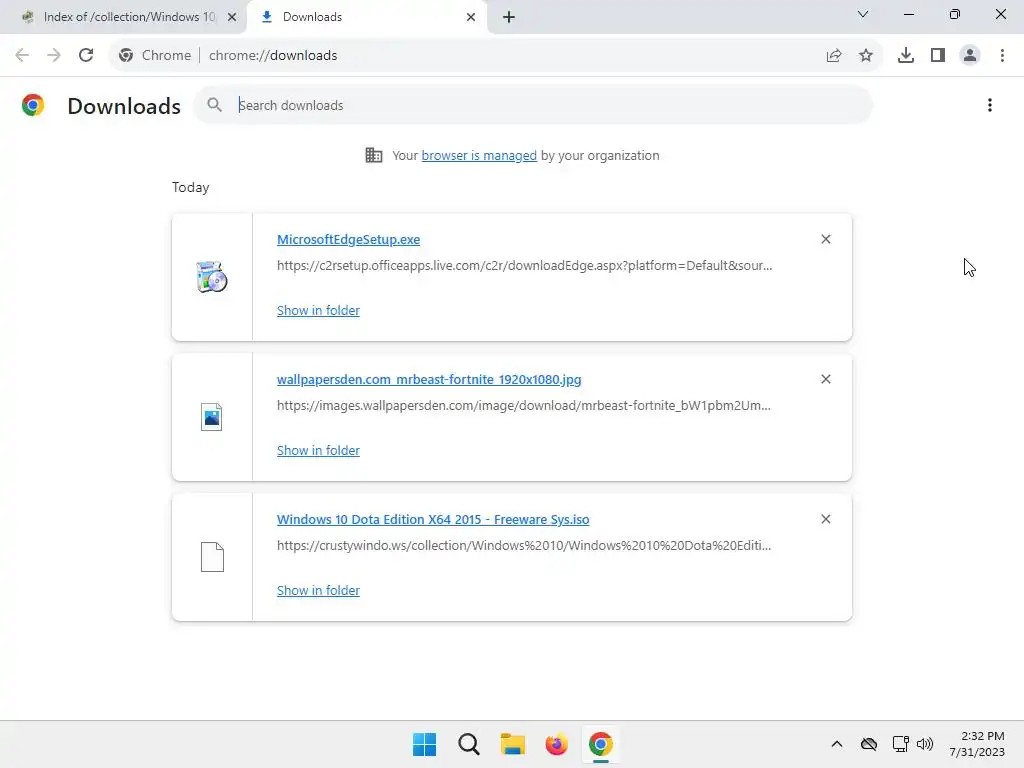Screen dimensions: 1024x768
Task: Open the network status tray icon
Action: click(901, 744)
